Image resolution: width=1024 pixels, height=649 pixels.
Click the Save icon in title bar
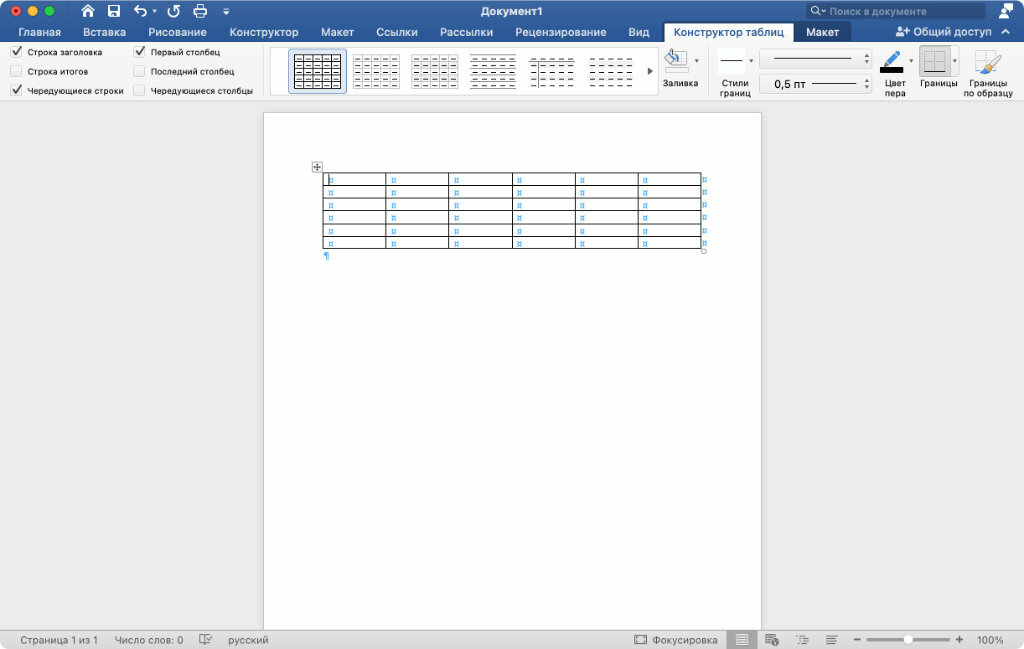(x=114, y=11)
